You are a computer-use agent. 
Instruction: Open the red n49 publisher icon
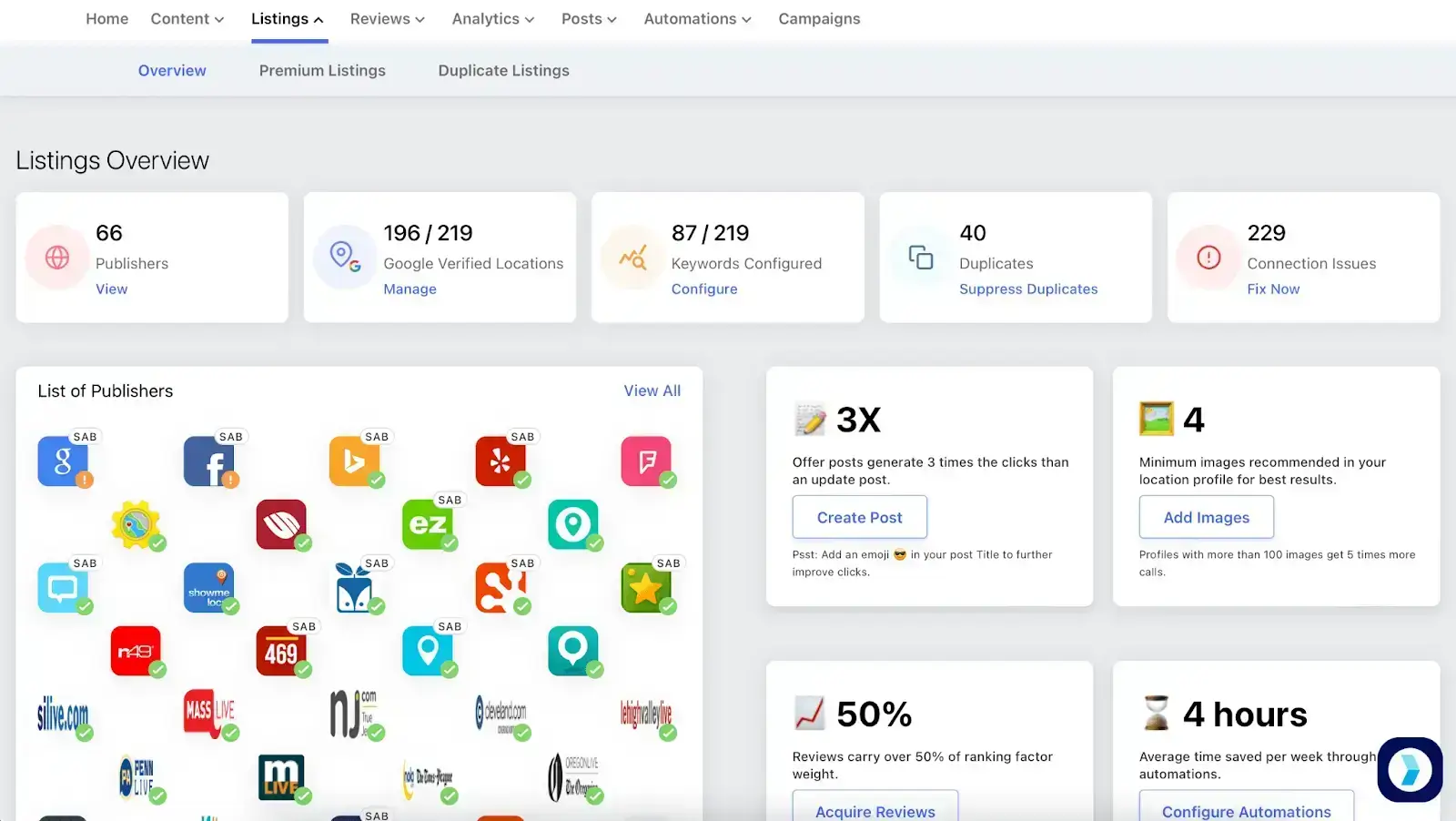tap(136, 651)
